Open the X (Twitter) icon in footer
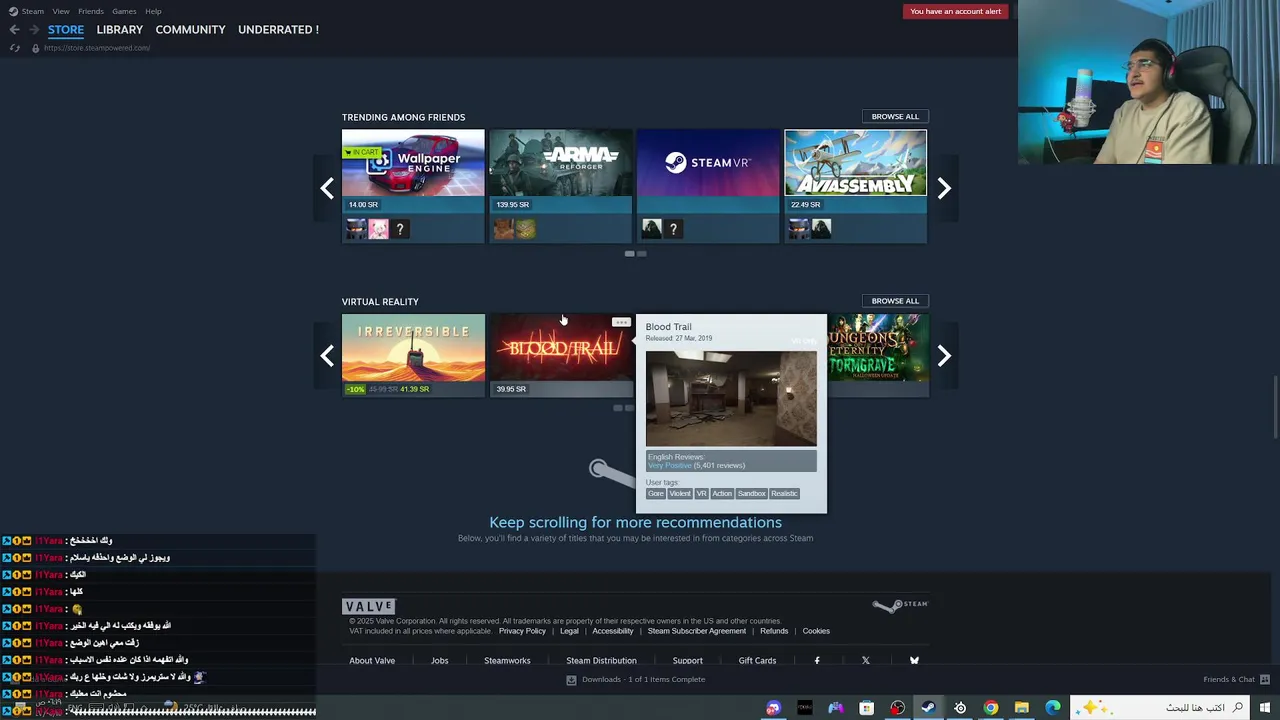1280x720 pixels. (866, 660)
